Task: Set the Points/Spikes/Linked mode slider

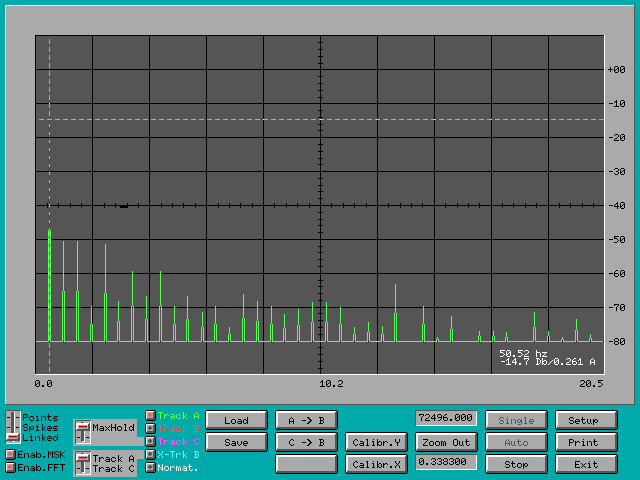Action: point(13,427)
